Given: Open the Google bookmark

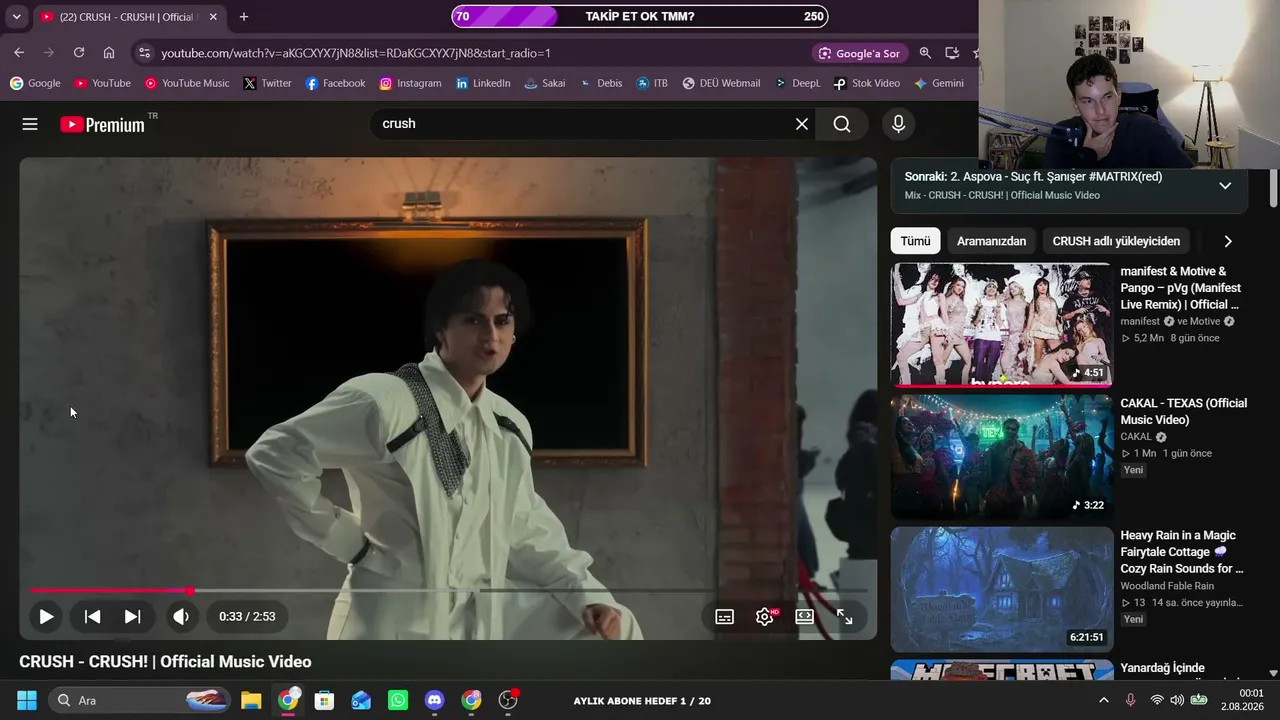Looking at the screenshot, I should [35, 83].
